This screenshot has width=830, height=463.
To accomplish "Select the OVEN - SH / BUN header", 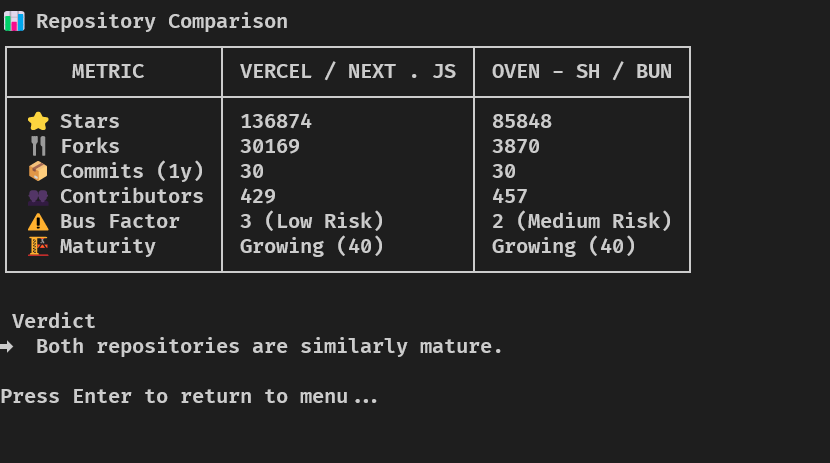I will [582, 71].
